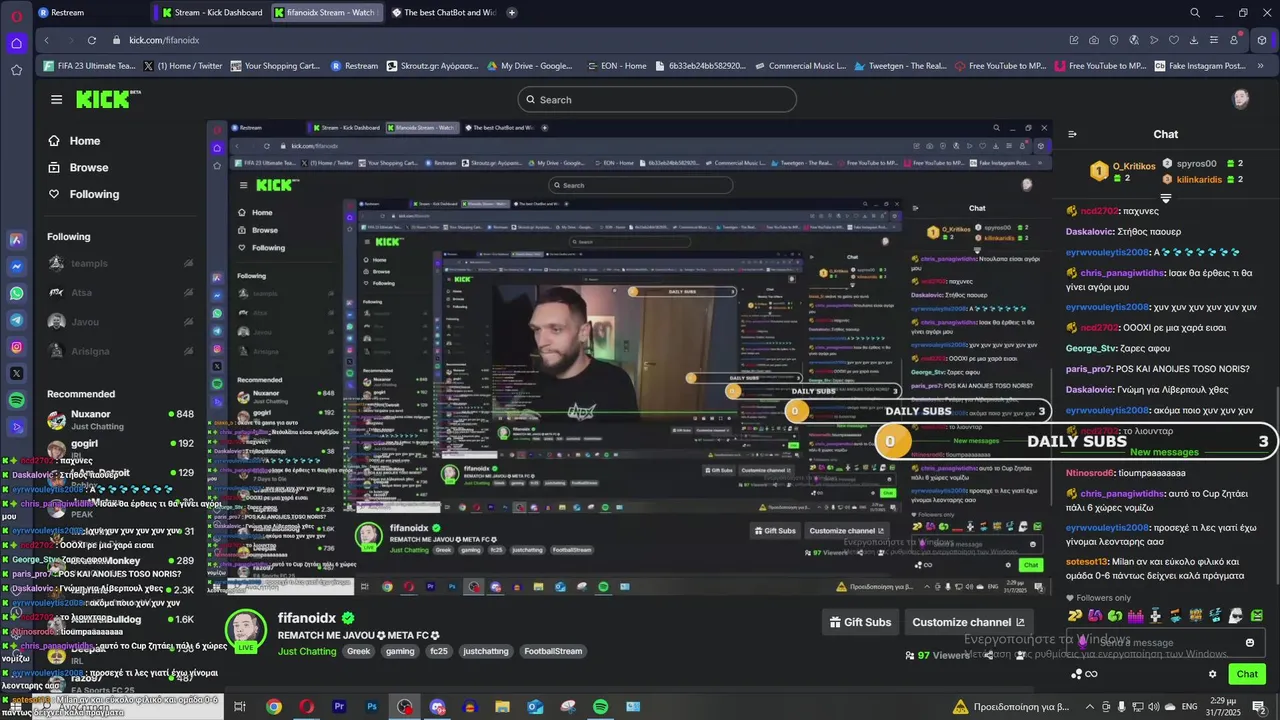Click the kick.com/fifanoidx address bar

(x=165, y=40)
